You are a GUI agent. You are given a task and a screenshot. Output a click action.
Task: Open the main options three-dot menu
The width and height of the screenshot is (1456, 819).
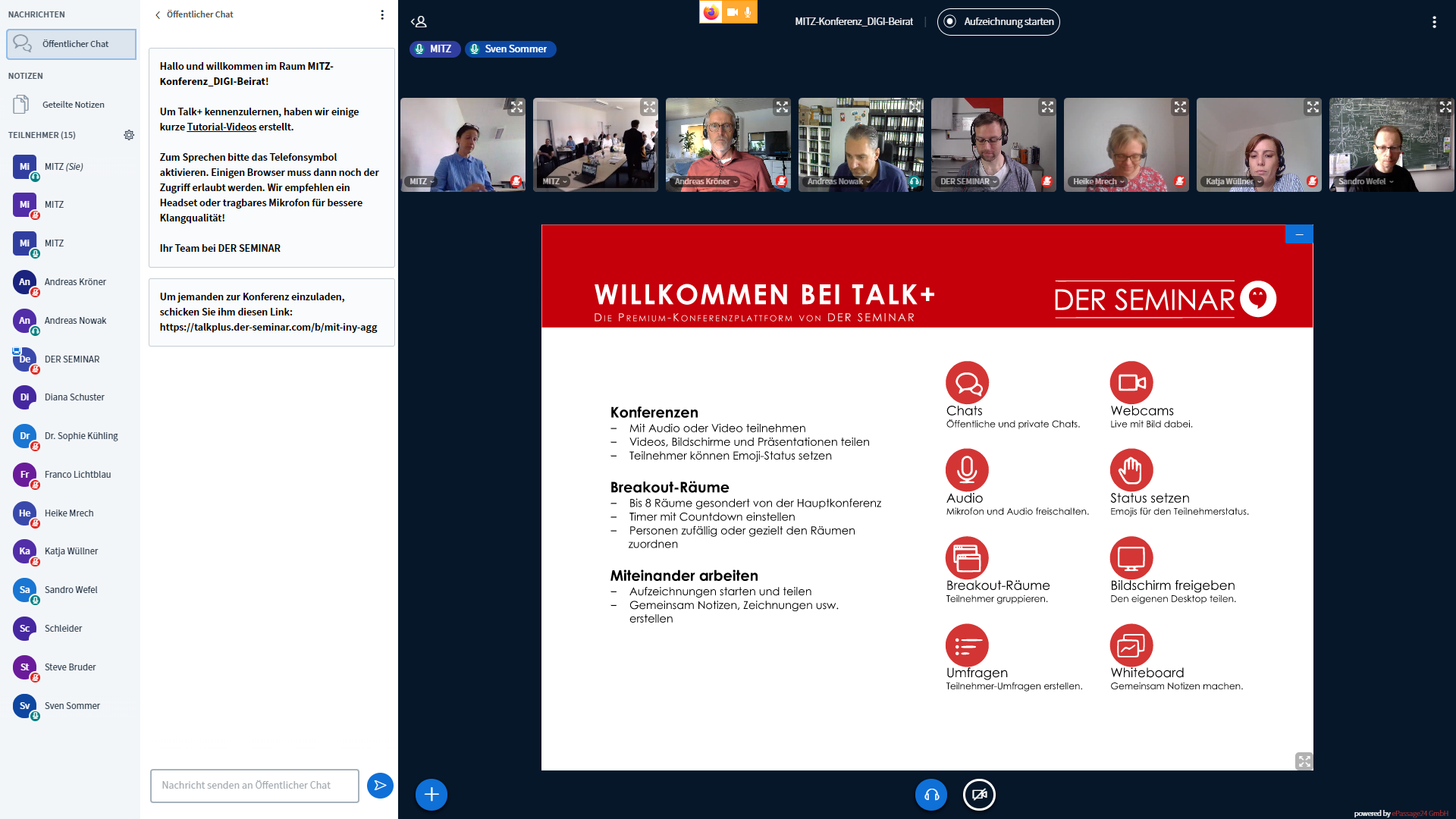pos(1434,22)
